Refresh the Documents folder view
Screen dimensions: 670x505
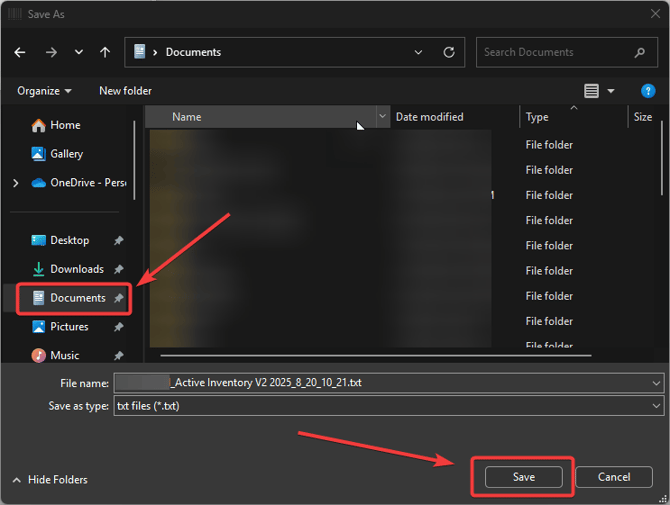tap(449, 52)
